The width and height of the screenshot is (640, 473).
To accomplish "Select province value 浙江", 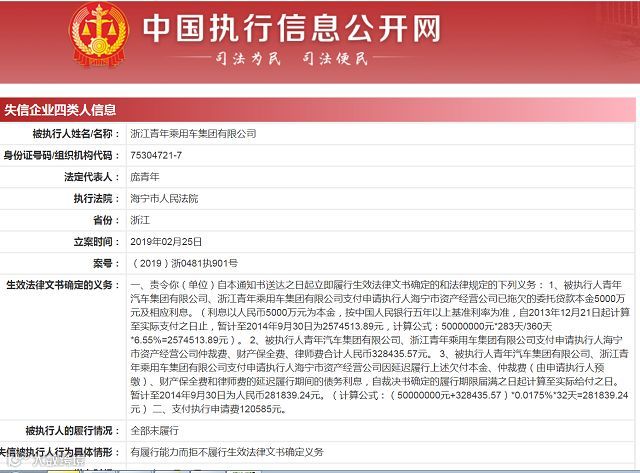I will click(140, 220).
